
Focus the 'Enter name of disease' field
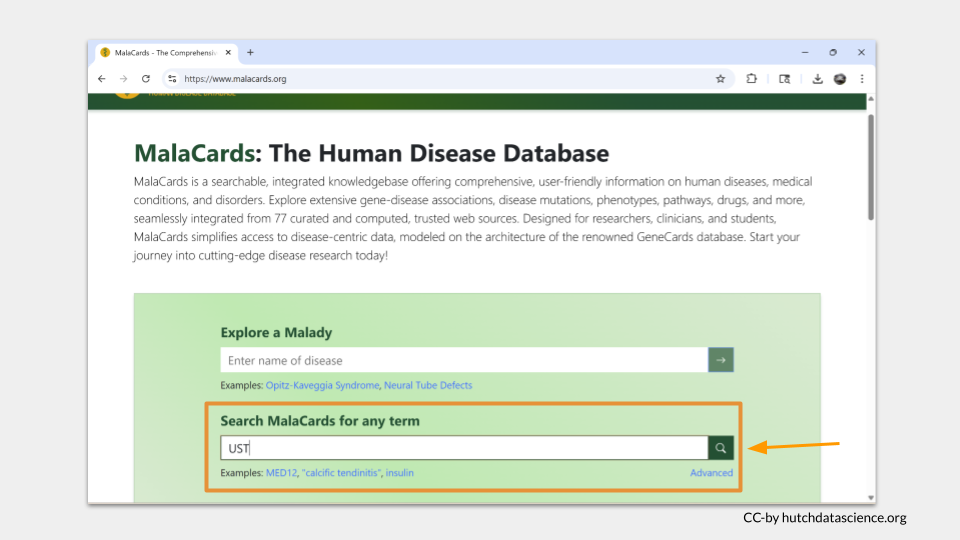(x=464, y=360)
